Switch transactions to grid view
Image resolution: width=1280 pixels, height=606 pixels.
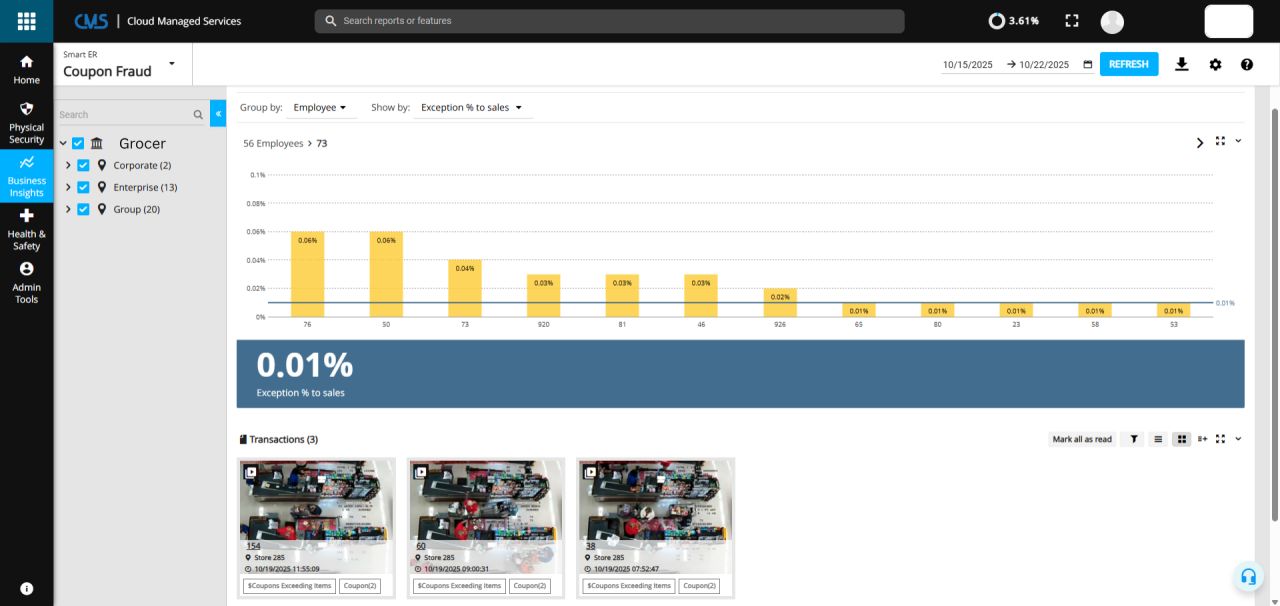(x=1181, y=439)
